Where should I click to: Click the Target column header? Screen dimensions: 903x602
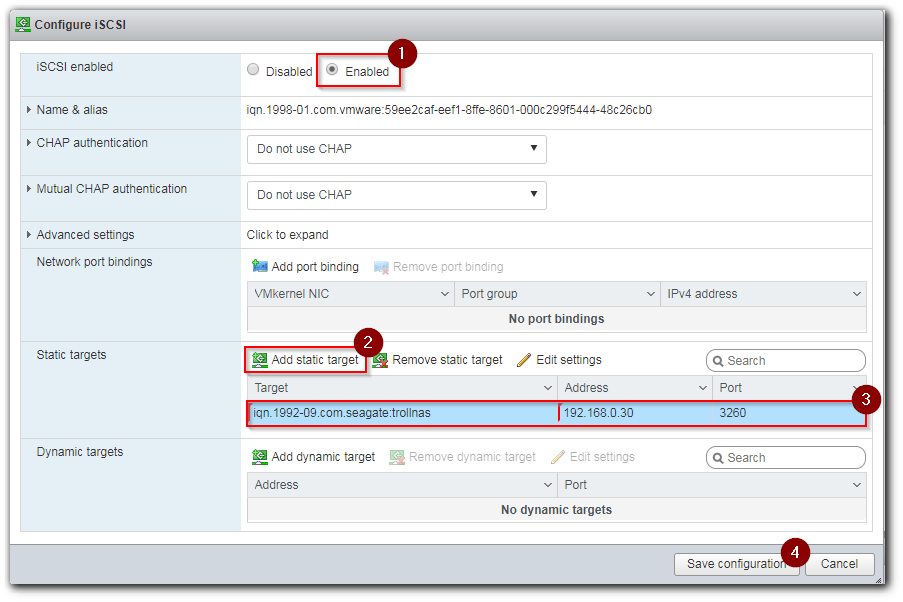[x=402, y=388]
